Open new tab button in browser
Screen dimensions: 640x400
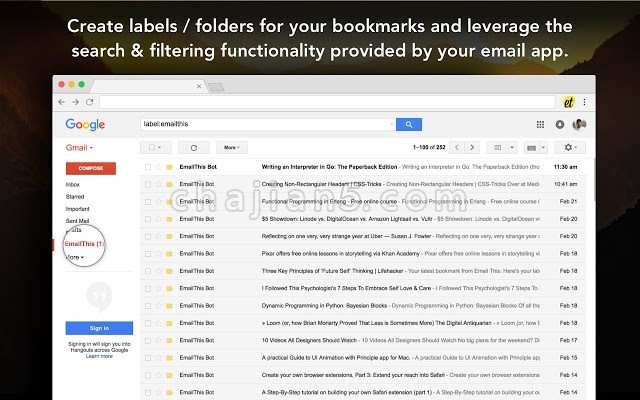pos(216,87)
